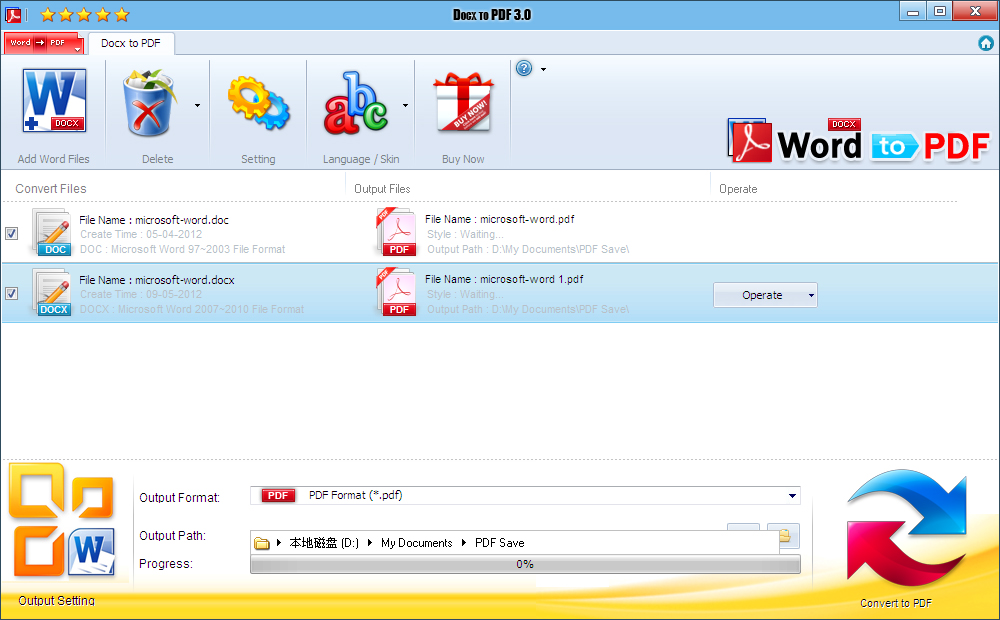Click the home icon in the tab bar
Image resolution: width=1000 pixels, height=620 pixels.
(986, 43)
